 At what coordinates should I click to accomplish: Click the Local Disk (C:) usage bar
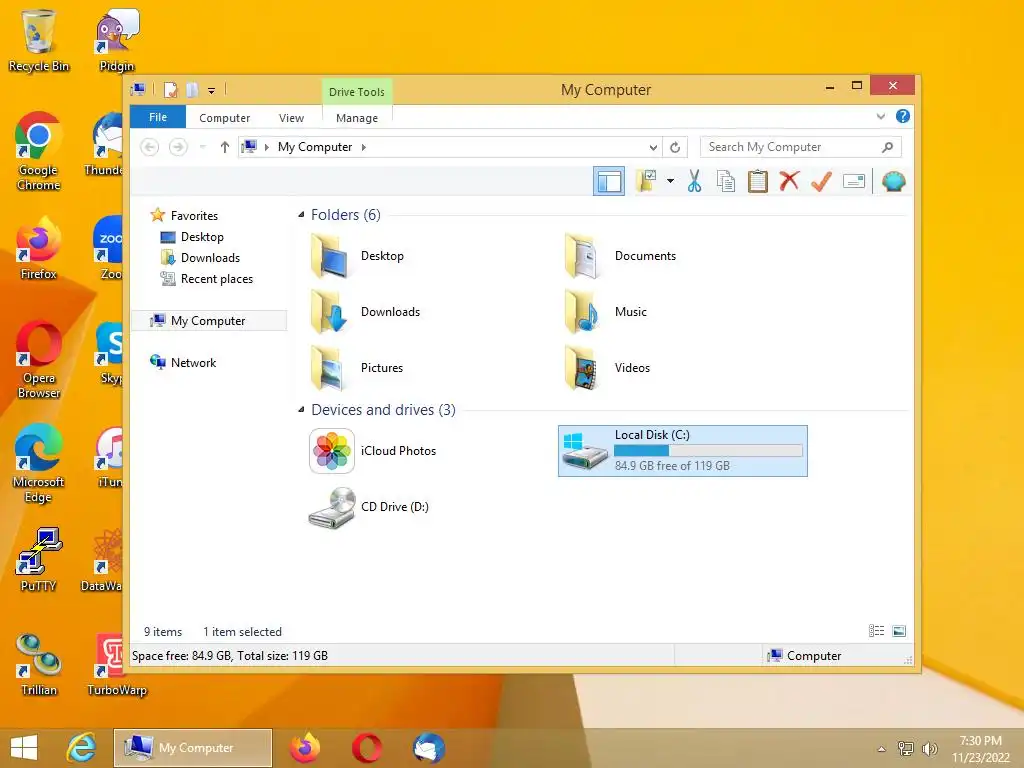[x=708, y=451]
